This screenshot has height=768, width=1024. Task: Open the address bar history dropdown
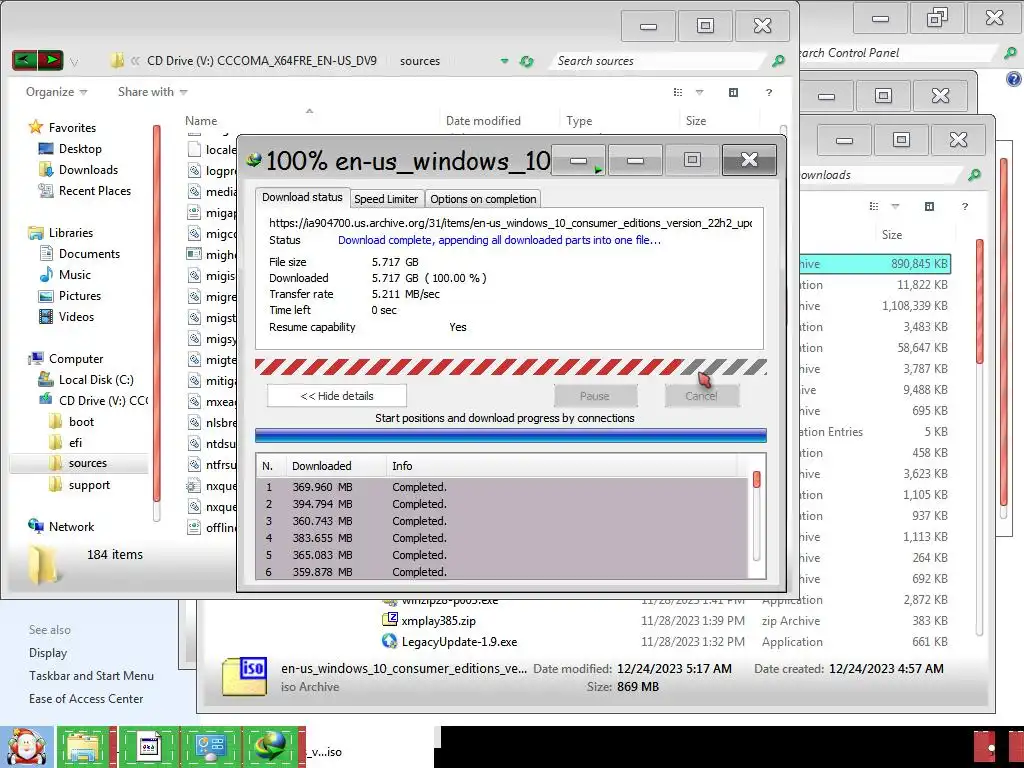[504, 61]
